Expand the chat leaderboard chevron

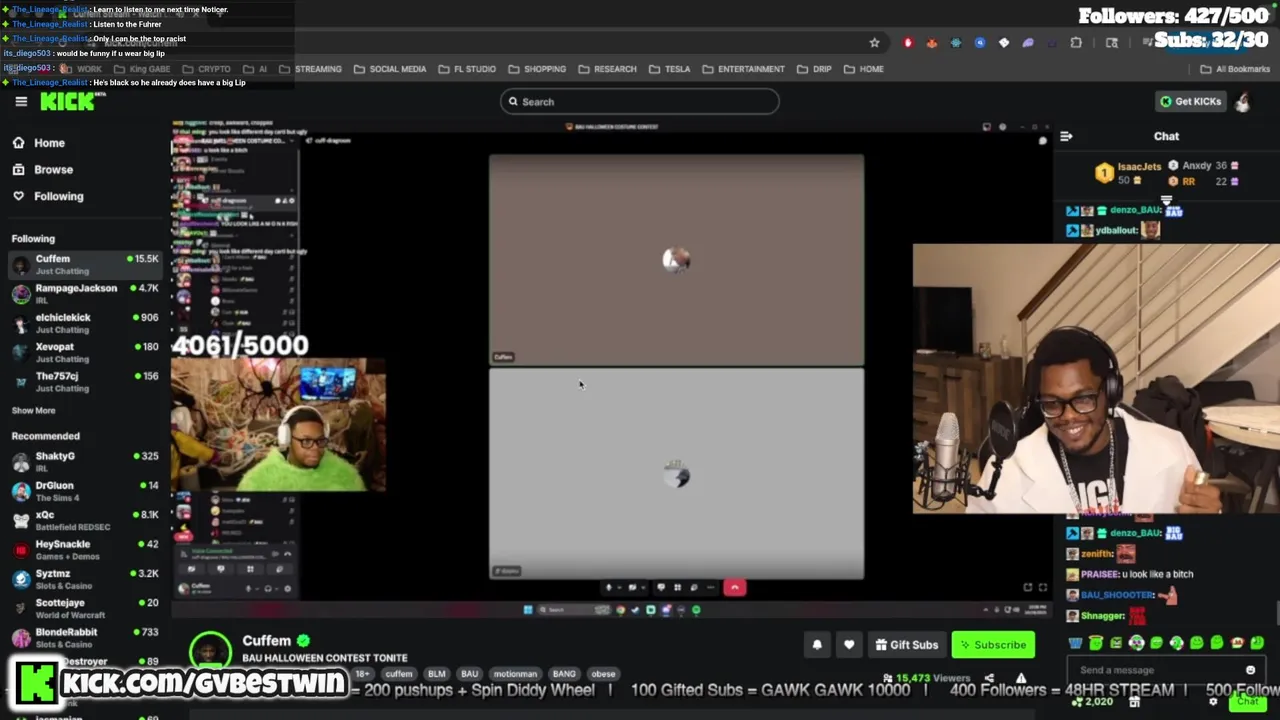pyautogui.click(x=1166, y=200)
